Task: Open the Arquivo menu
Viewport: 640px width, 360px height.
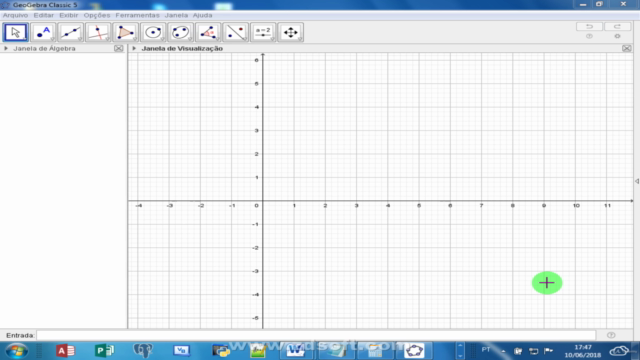Action: point(16,15)
